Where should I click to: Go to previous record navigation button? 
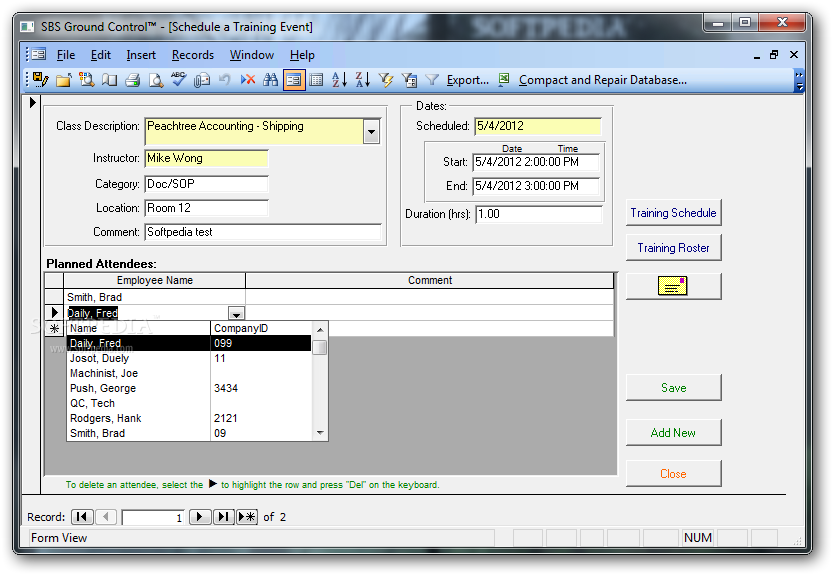click(106, 517)
